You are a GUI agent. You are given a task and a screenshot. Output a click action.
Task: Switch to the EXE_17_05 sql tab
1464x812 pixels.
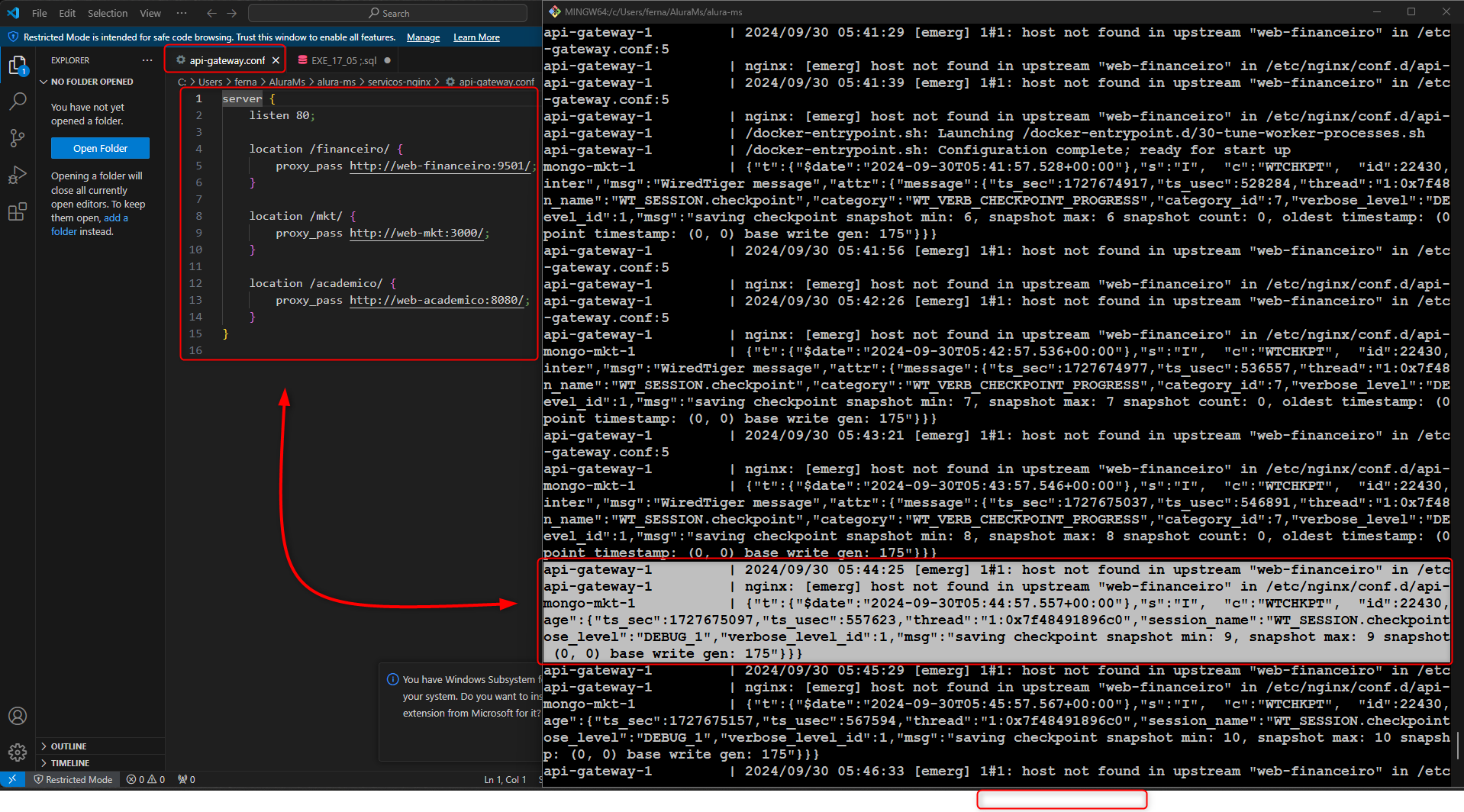click(x=343, y=60)
